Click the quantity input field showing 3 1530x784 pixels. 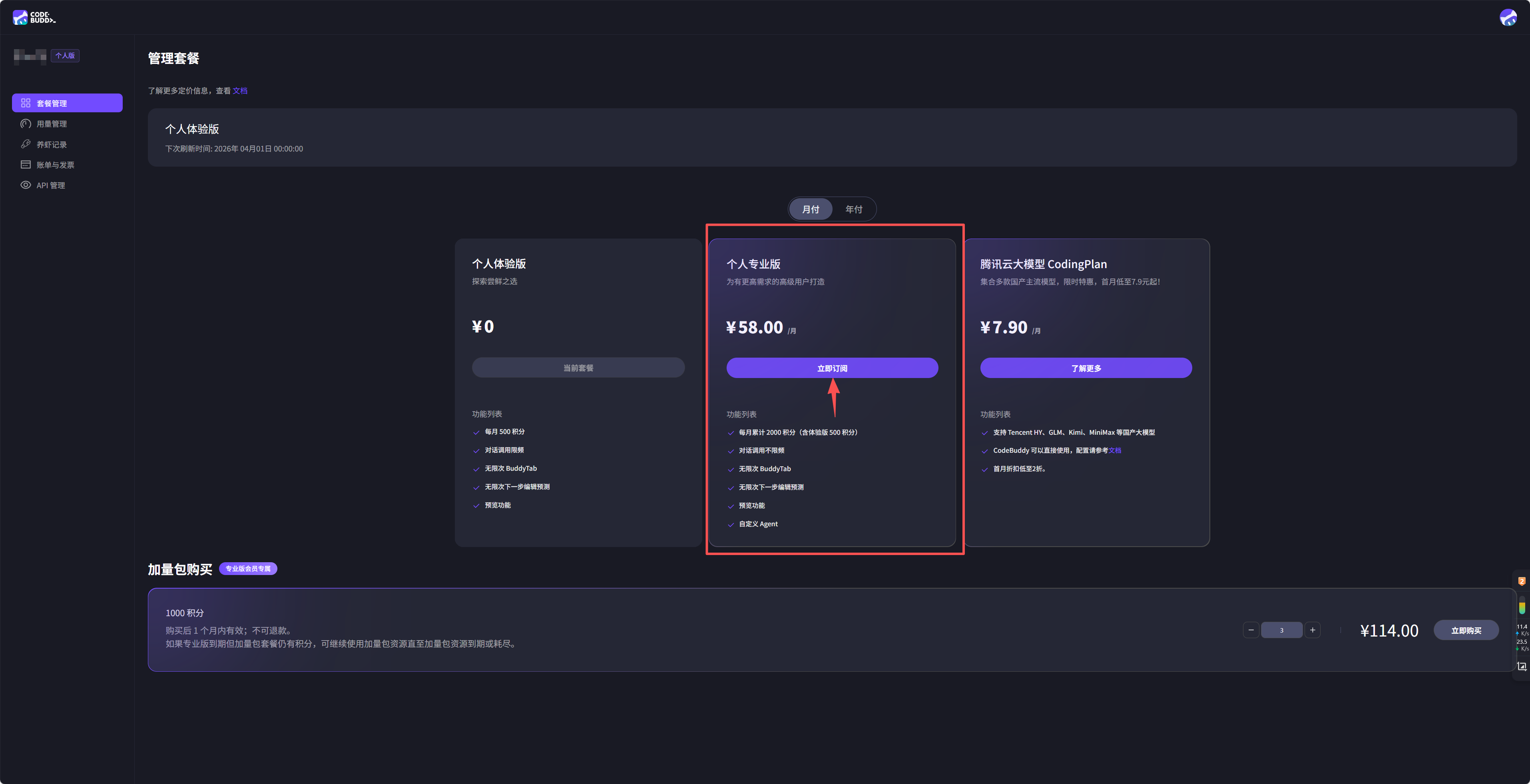[1282, 630]
